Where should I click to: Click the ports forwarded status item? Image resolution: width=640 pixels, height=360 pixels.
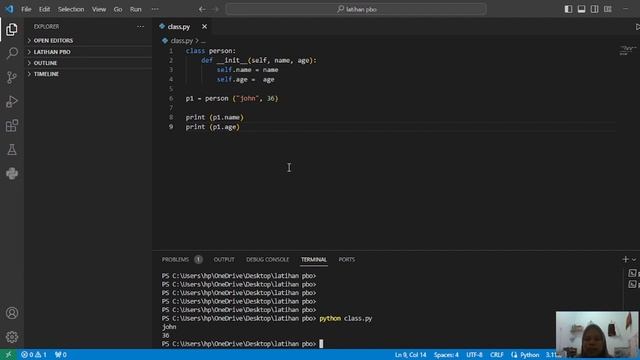[x=60, y=355]
